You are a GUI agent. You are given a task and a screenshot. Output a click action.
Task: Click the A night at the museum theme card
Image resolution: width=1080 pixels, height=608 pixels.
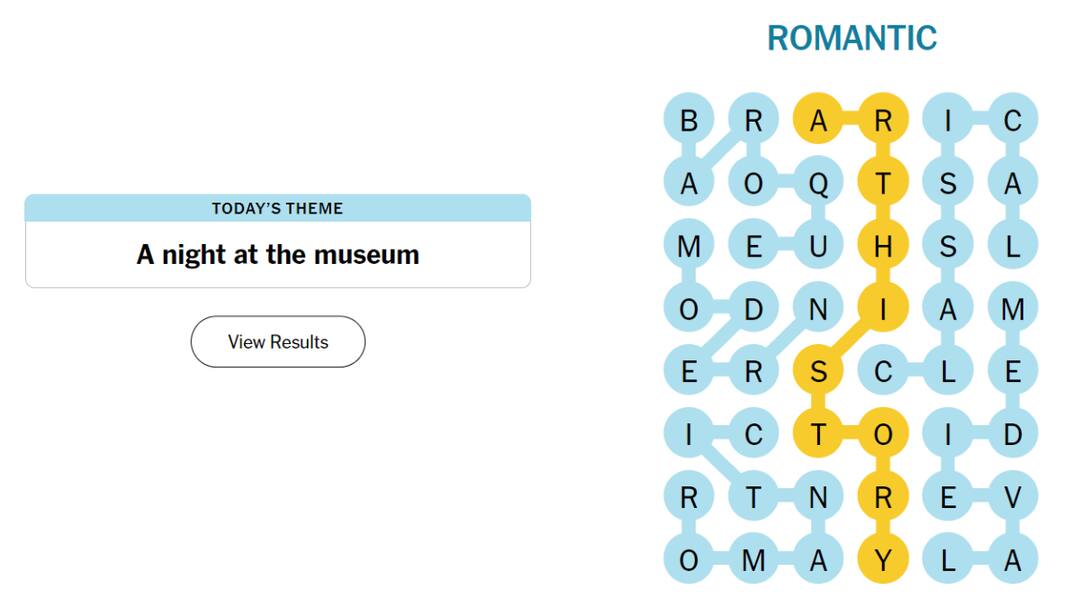tap(278, 255)
